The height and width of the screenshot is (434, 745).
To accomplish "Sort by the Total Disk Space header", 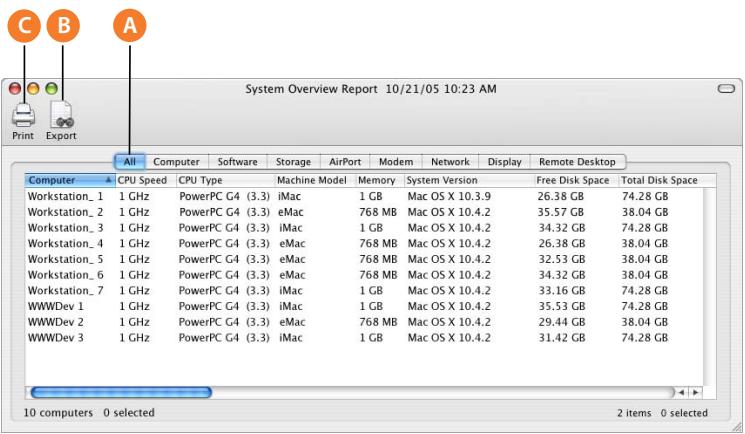I will pyautogui.click(x=667, y=180).
